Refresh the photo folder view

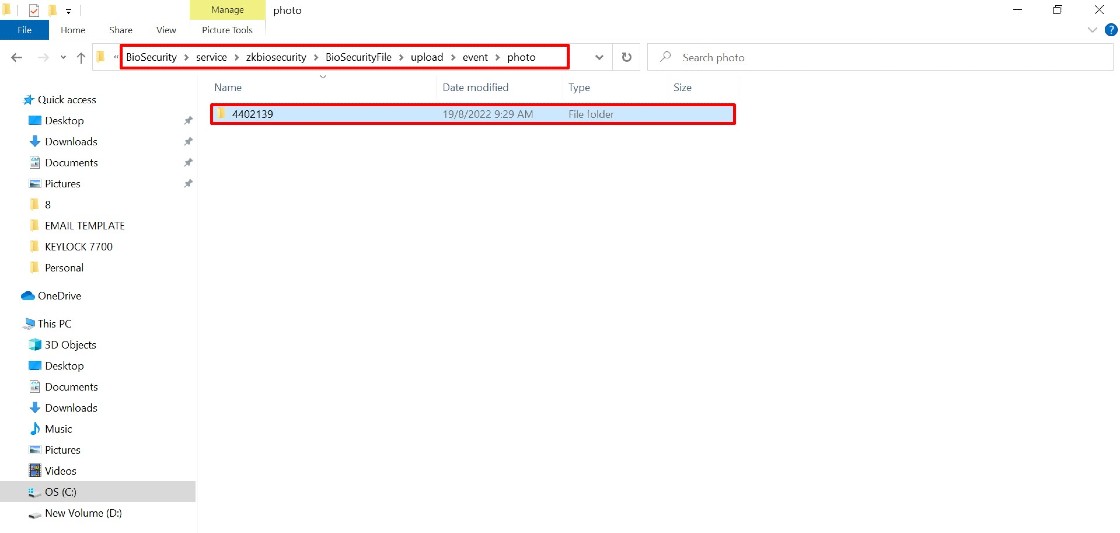(x=626, y=58)
